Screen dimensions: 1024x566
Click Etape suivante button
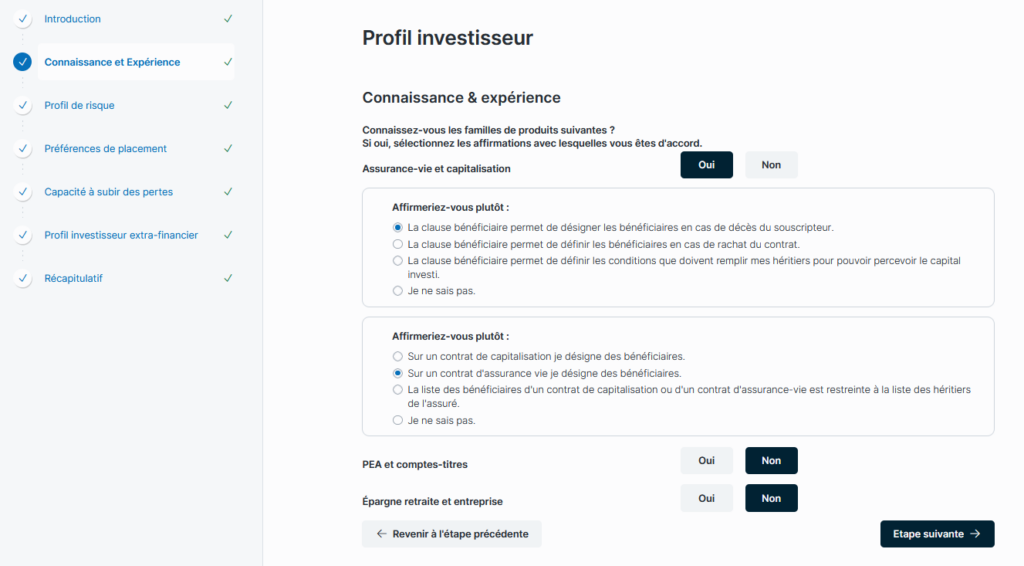tap(937, 534)
